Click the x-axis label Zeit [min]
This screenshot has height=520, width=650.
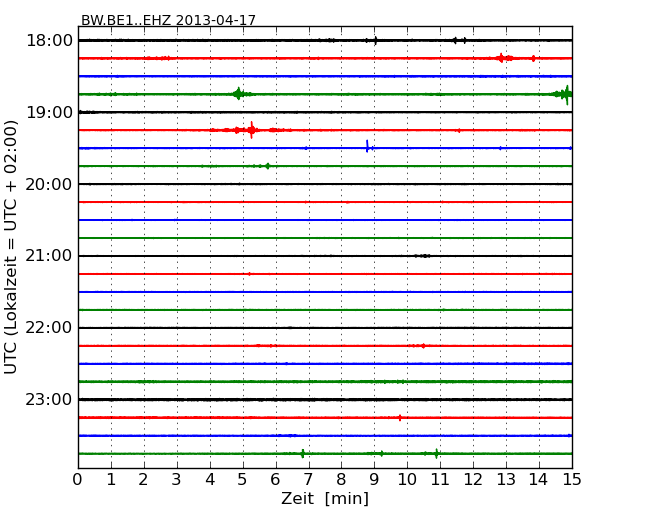325,498
